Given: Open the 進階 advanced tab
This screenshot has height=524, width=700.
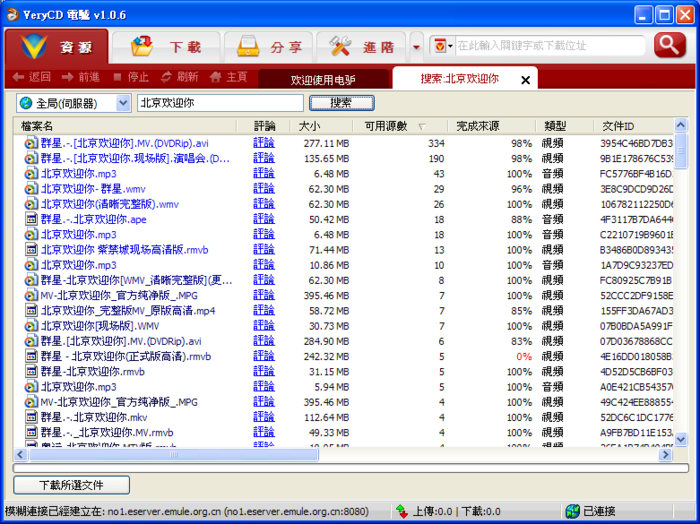Looking at the screenshot, I should pyautogui.click(x=361, y=46).
